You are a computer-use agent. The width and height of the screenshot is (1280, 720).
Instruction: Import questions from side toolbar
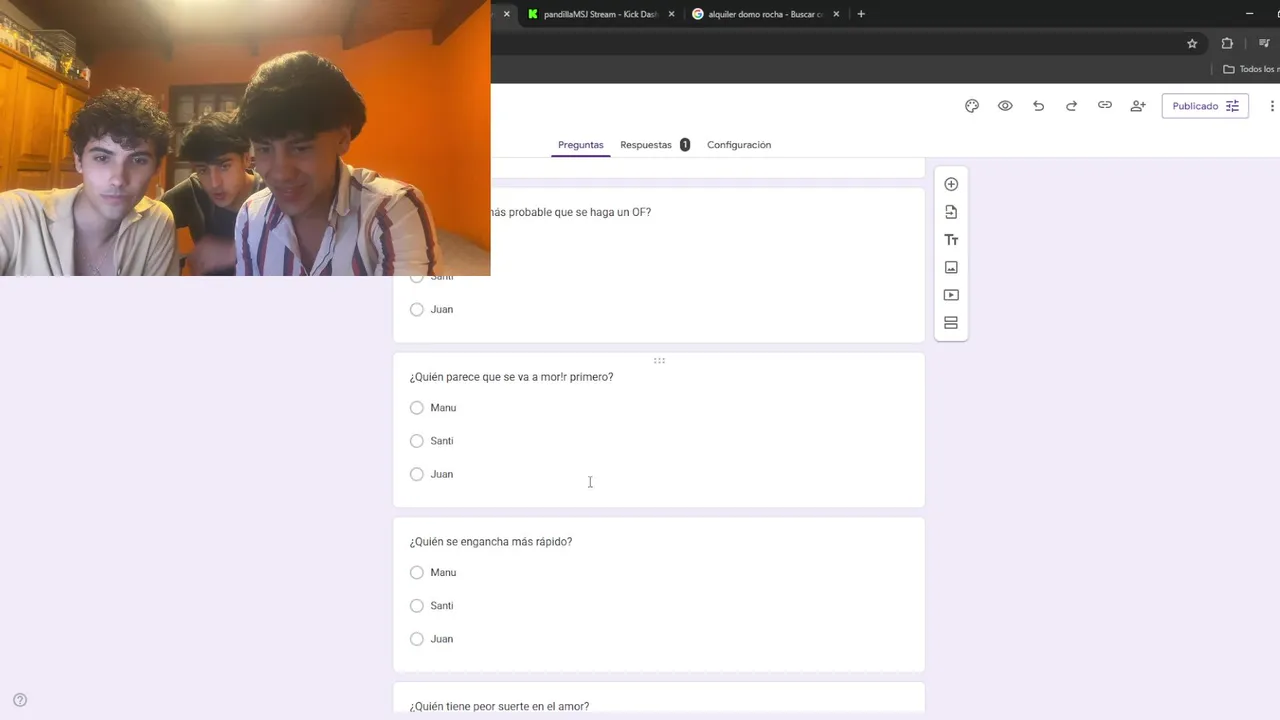pos(951,212)
